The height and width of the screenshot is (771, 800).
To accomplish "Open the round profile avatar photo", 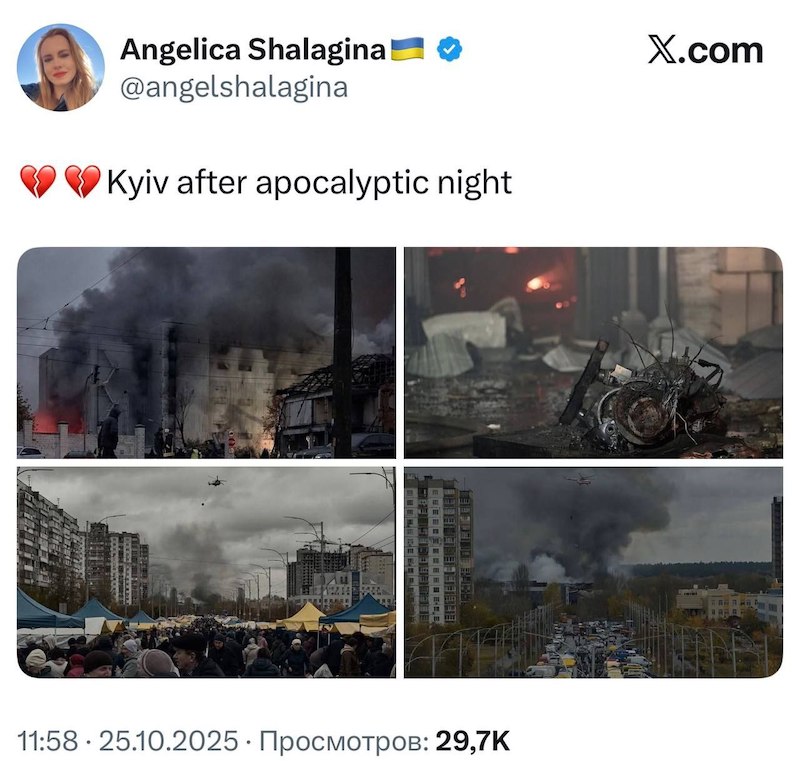I will pos(60,67).
